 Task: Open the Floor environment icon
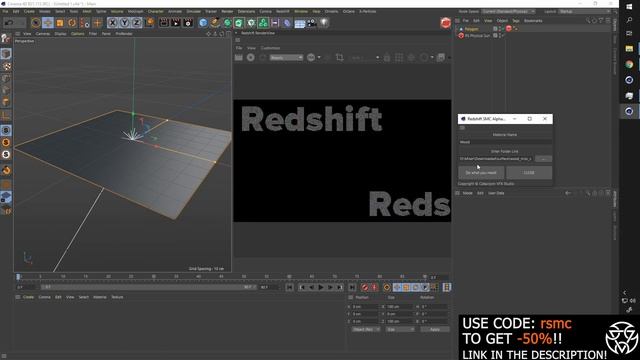click(x=300, y=23)
